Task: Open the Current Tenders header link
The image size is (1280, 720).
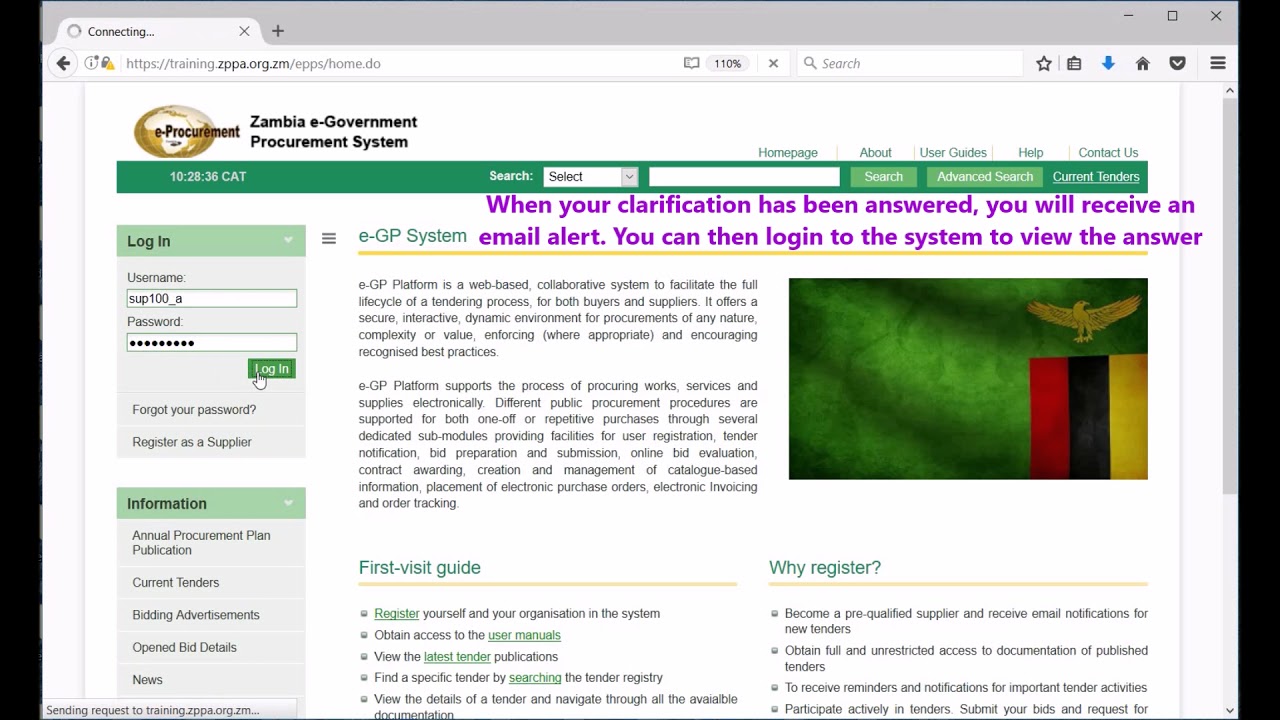Action: tap(1096, 177)
